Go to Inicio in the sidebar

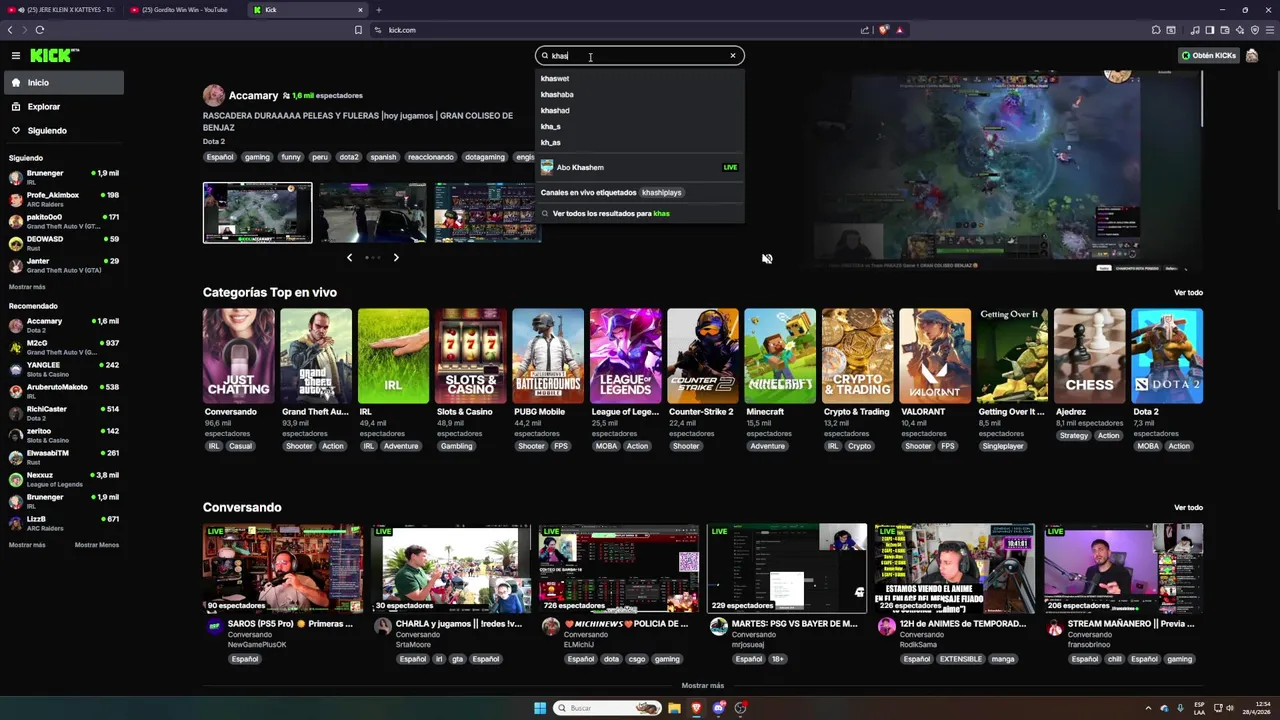(x=62, y=83)
